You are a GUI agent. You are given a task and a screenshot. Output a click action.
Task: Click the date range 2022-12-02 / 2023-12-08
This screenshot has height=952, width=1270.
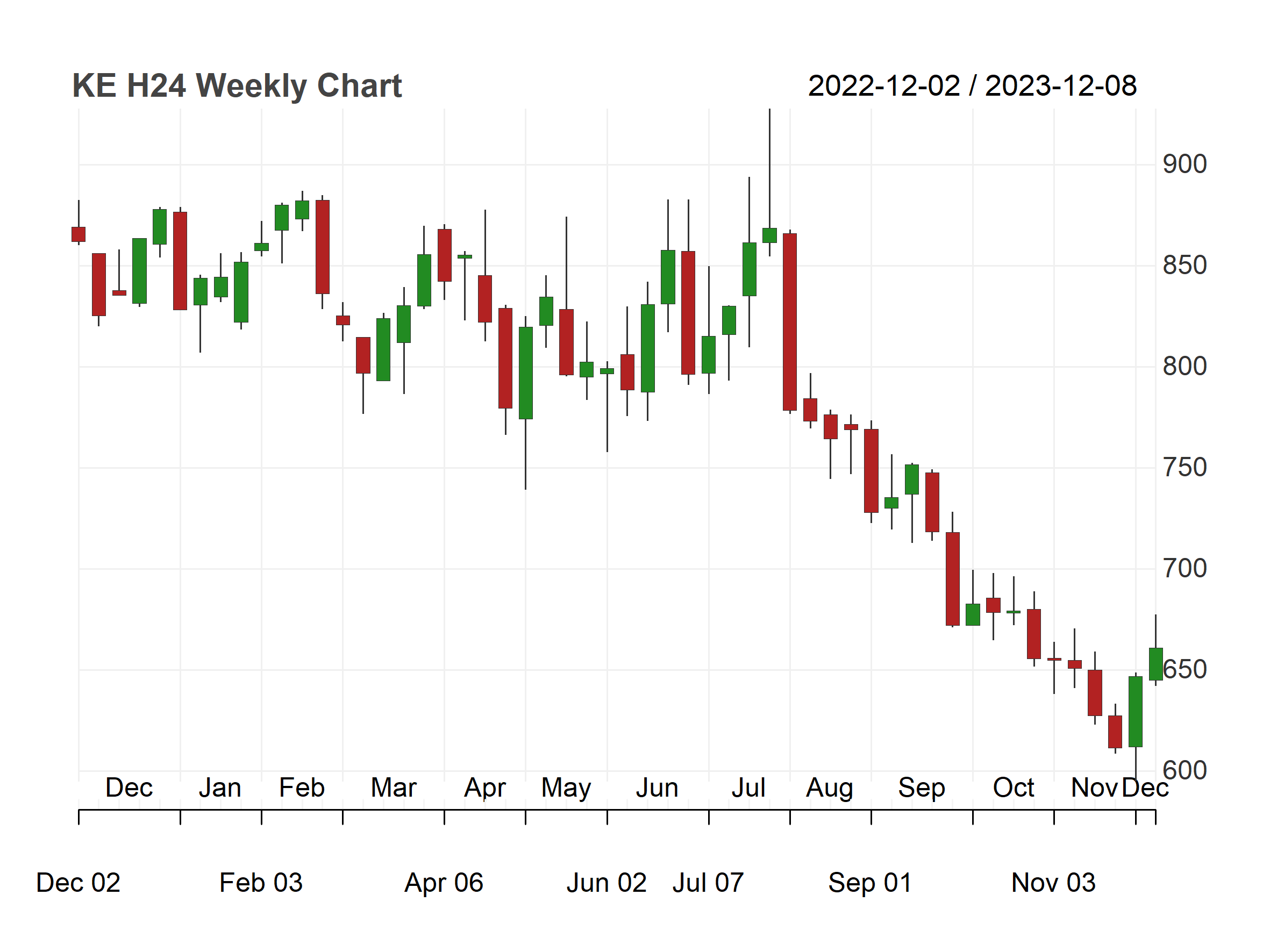tap(972, 86)
